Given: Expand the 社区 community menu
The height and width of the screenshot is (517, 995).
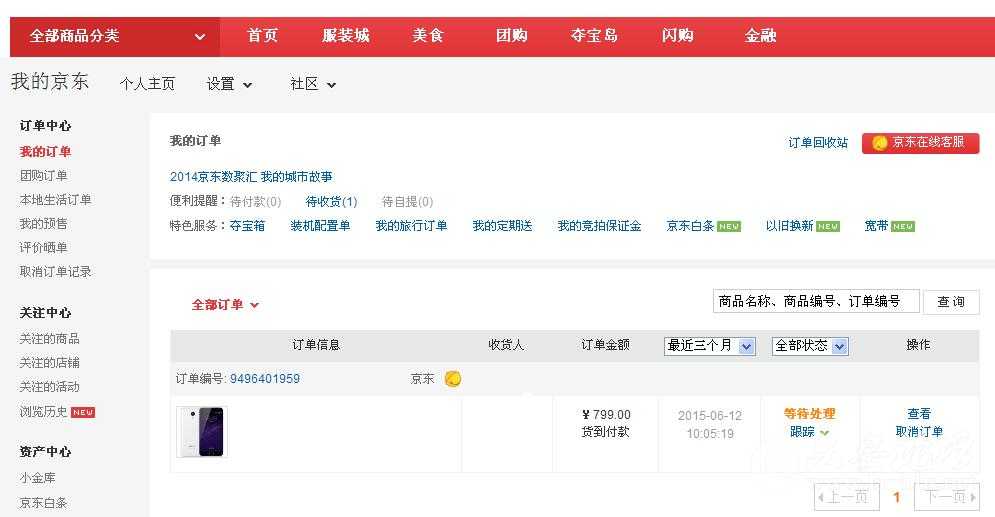Looking at the screenshot, I should 313,84.
